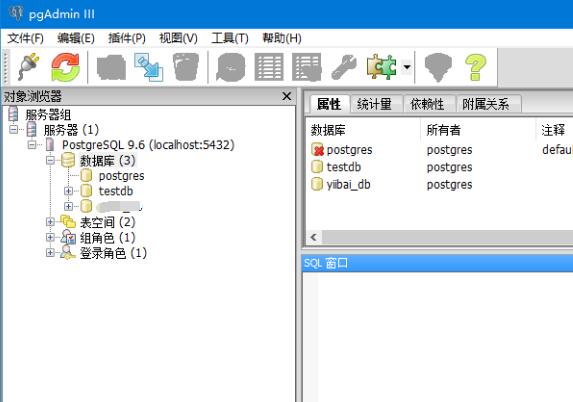Expand the 组角色 (1) node
This screenshot has width=573, height=402.
[50, 238]
